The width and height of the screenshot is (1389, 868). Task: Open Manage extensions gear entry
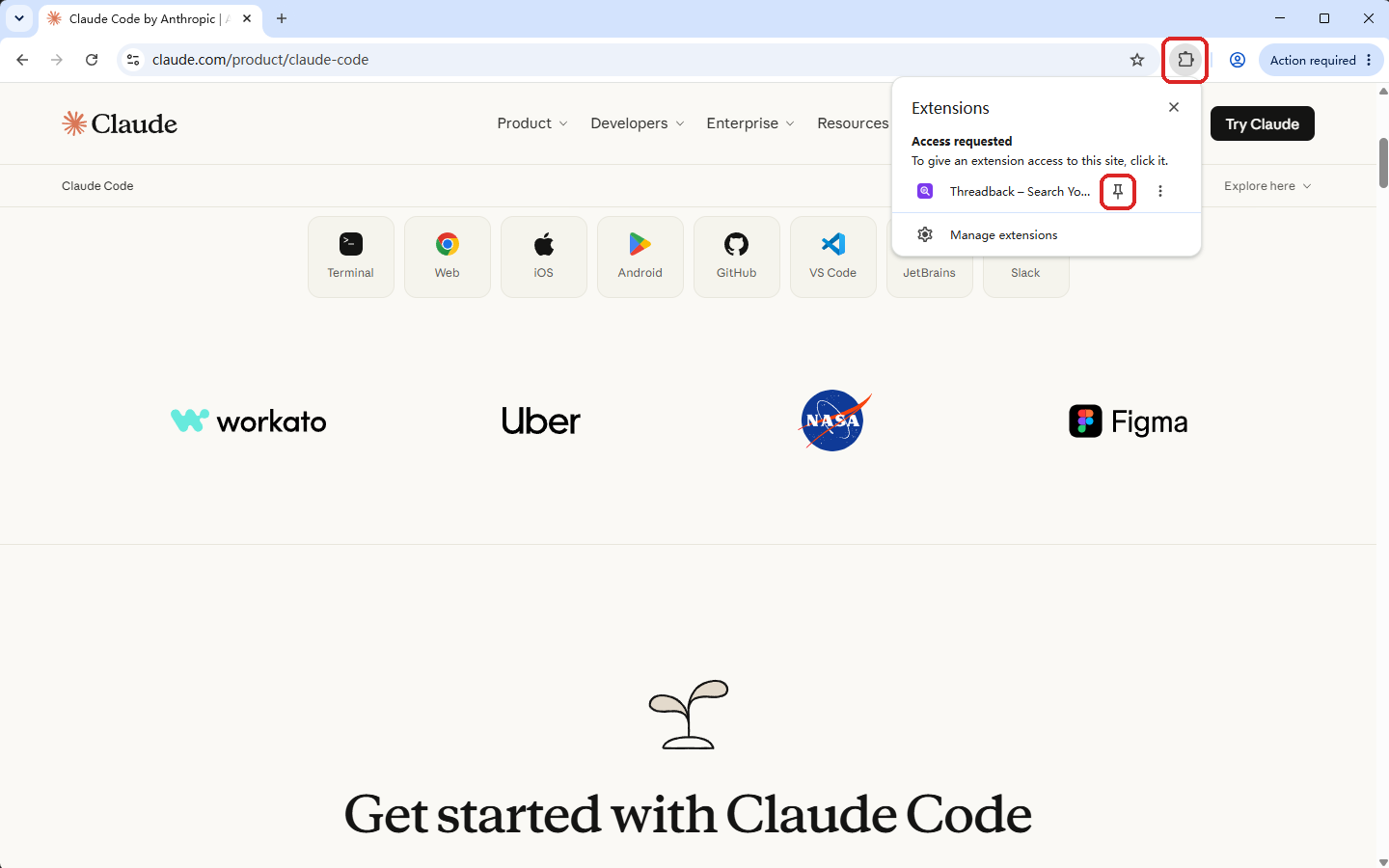point(1047,234)
